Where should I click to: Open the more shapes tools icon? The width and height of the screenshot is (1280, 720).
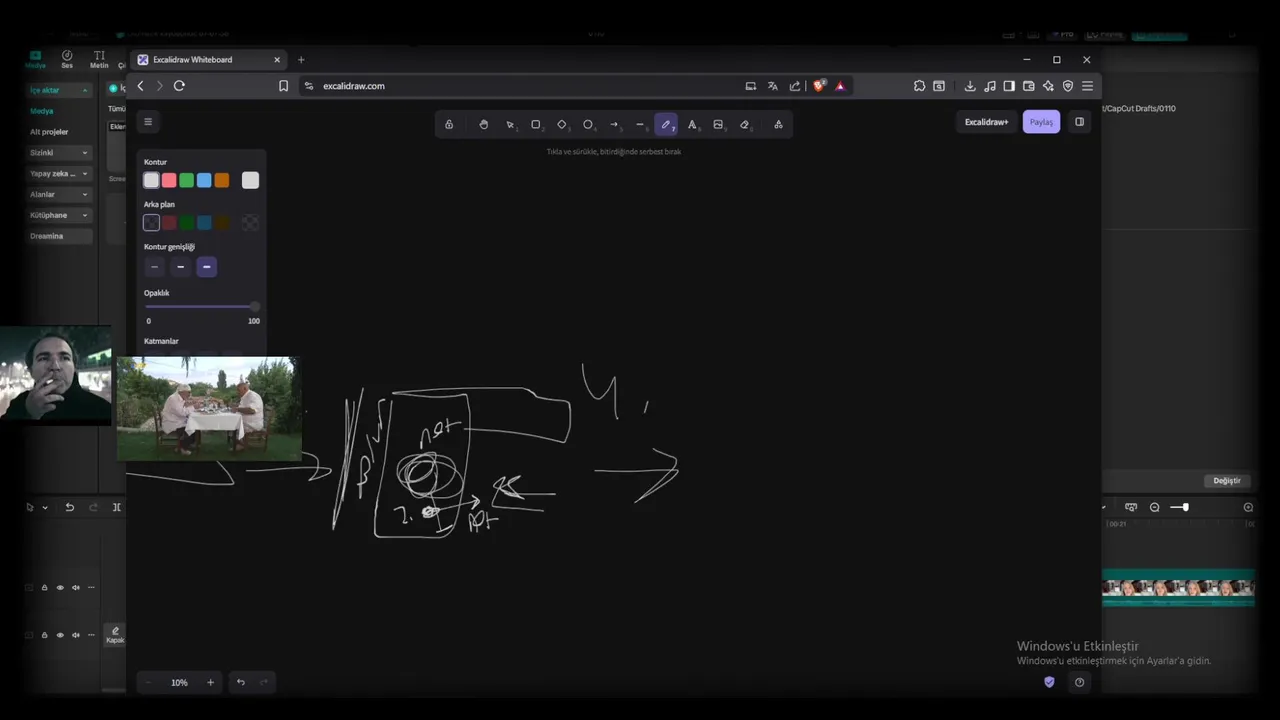[x=778, y=125]
